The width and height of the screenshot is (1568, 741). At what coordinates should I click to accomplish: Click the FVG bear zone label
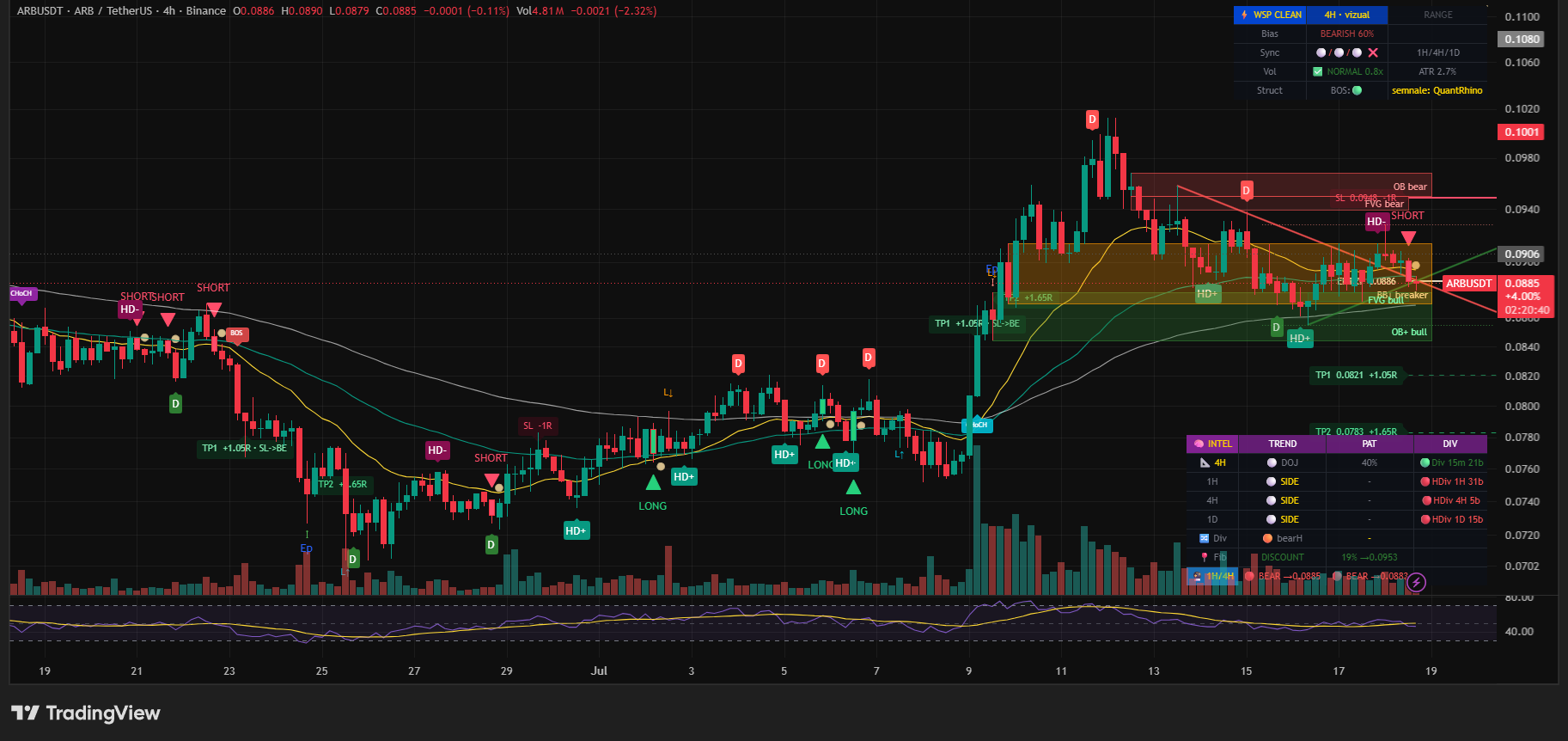[1384, 205]
